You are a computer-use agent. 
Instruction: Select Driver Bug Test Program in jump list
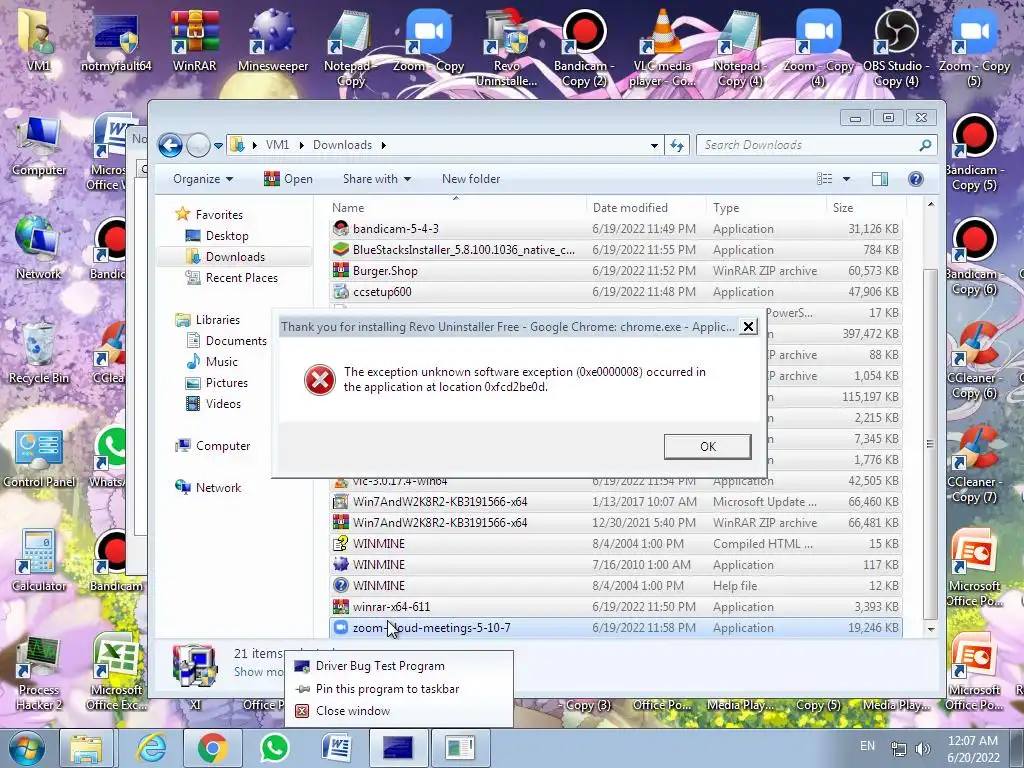[x=379, y=666]
